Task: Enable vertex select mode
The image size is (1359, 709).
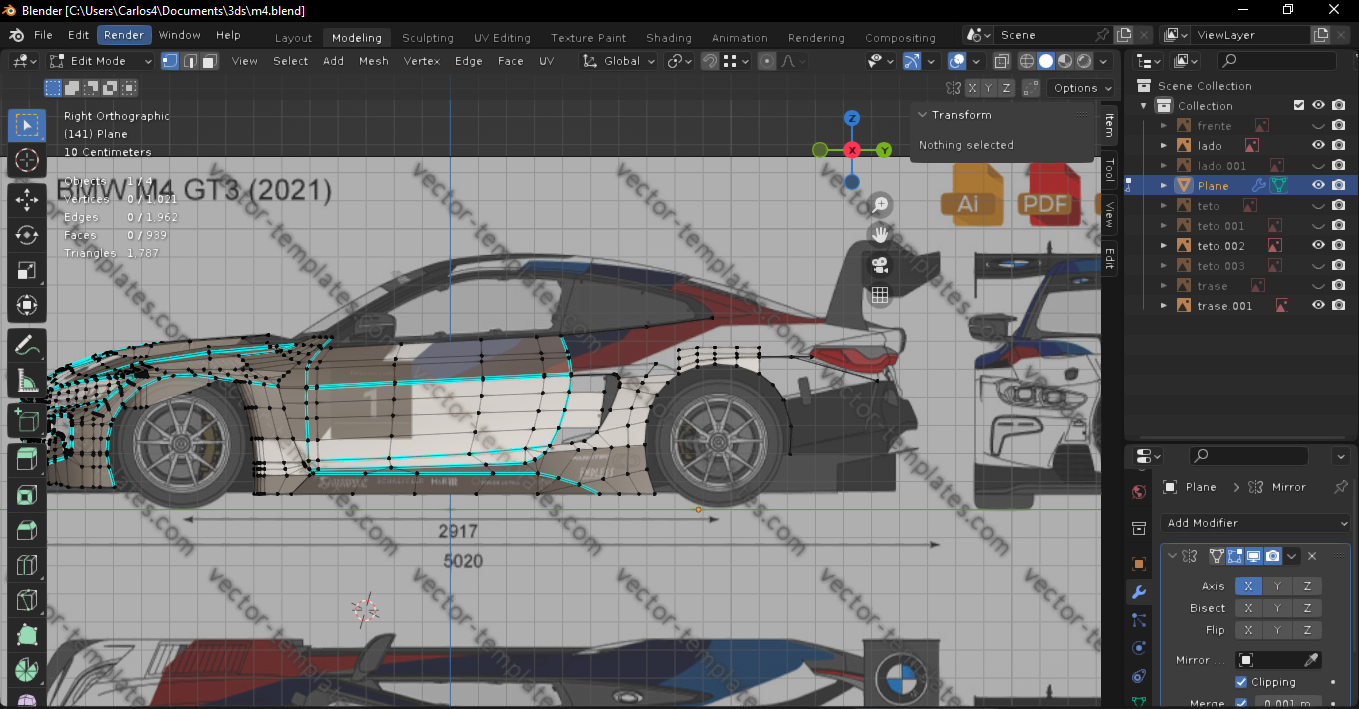Action: (x=170, y=61)
